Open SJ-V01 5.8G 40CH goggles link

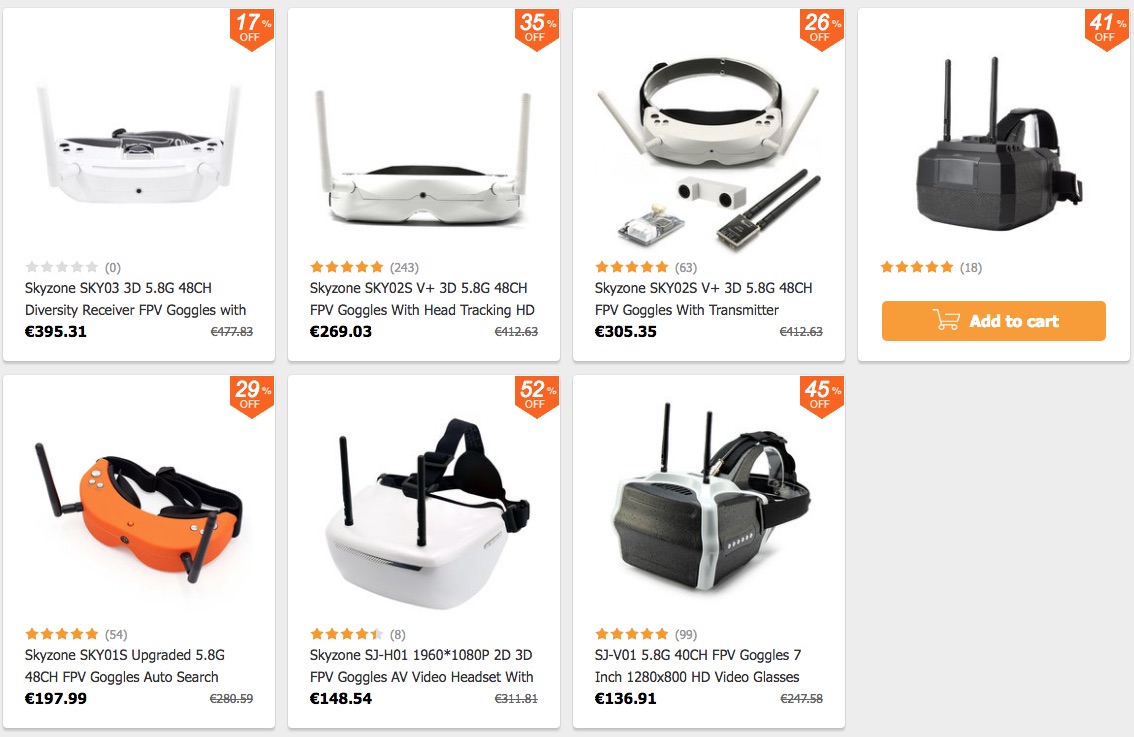(x=698, y=665)
